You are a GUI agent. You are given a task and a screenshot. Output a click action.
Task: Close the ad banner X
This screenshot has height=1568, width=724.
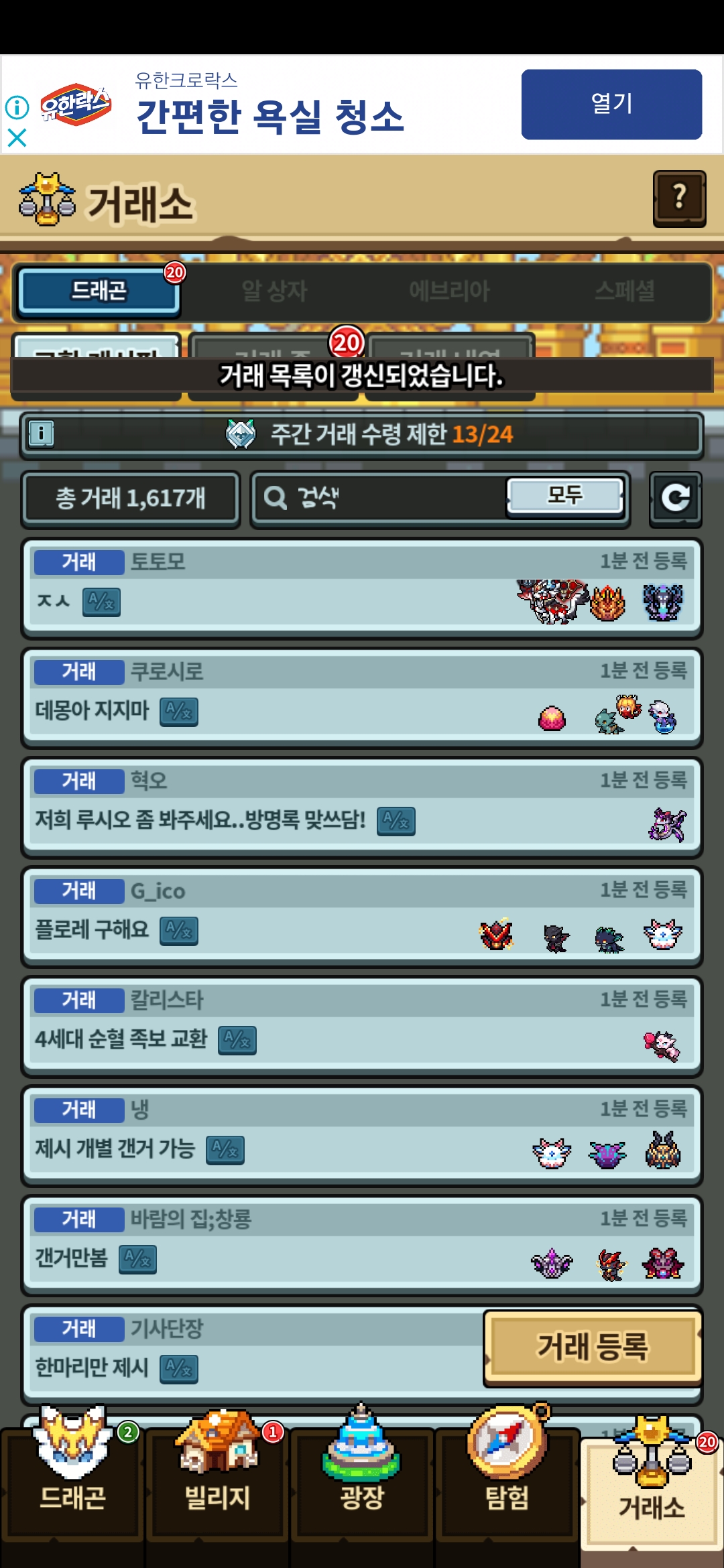click(x=17, y=137)
